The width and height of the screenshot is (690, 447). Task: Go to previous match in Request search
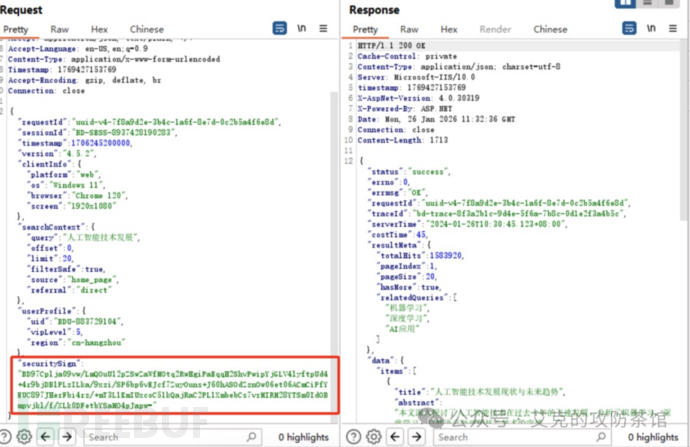click(x=47, y=437)
